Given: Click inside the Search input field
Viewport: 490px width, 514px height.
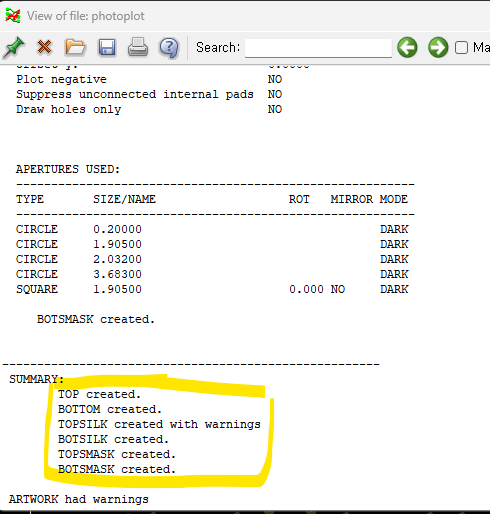Looking at the screenshot, I should point(318,48).
